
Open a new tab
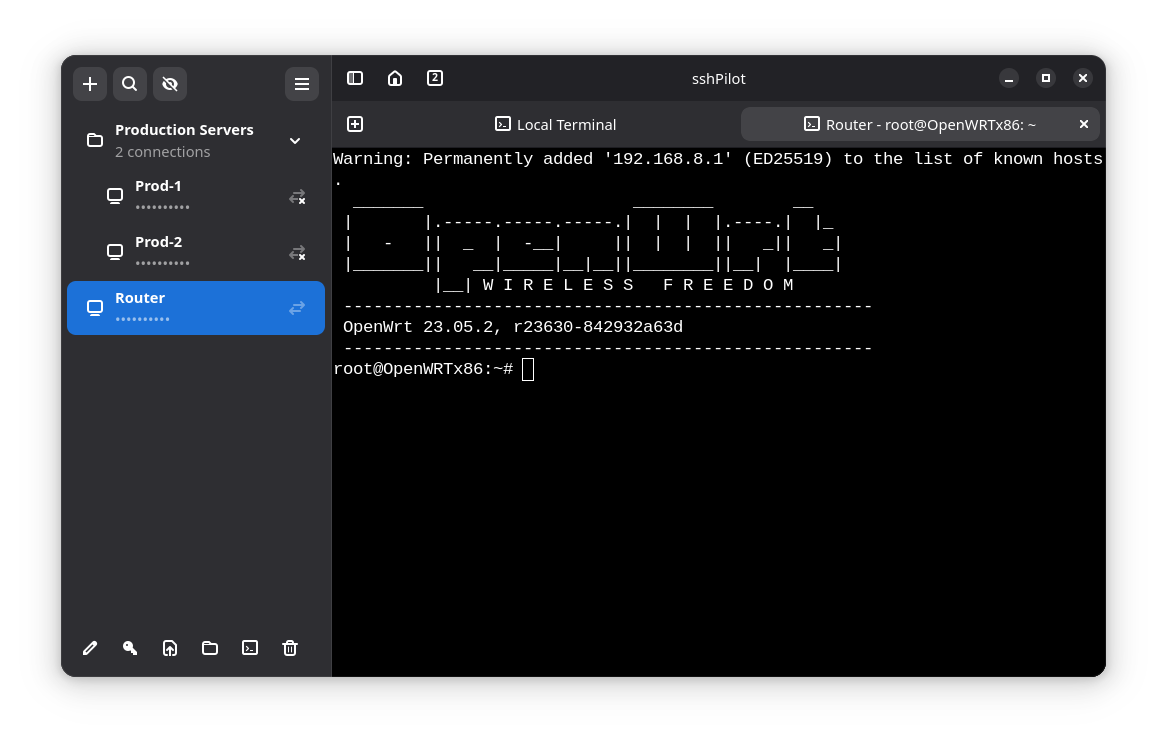[x=355, y=124]
